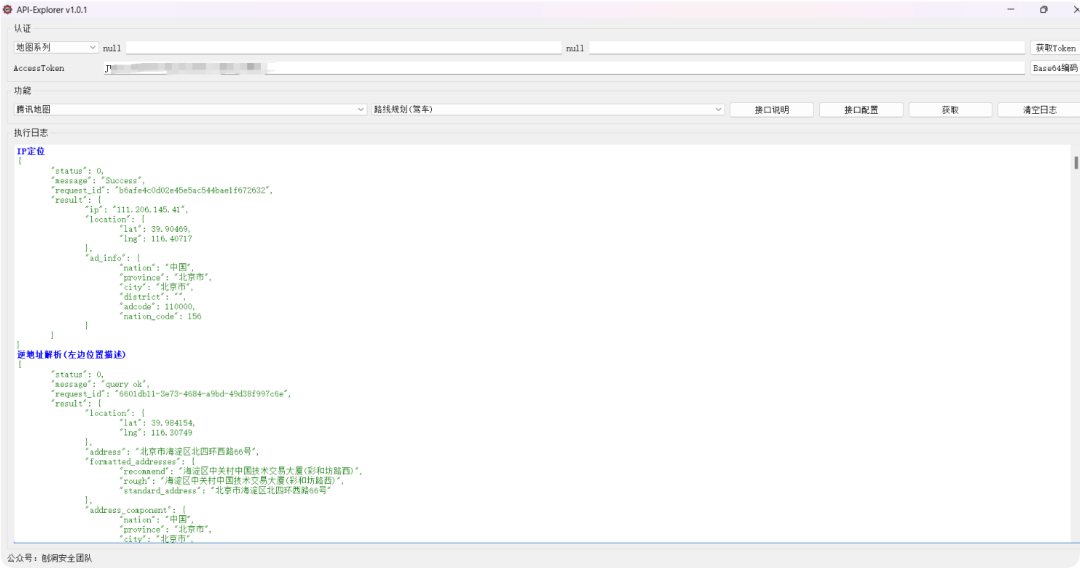
Task: Click the lat value 39.90469
Action: [x=169, y=229]
